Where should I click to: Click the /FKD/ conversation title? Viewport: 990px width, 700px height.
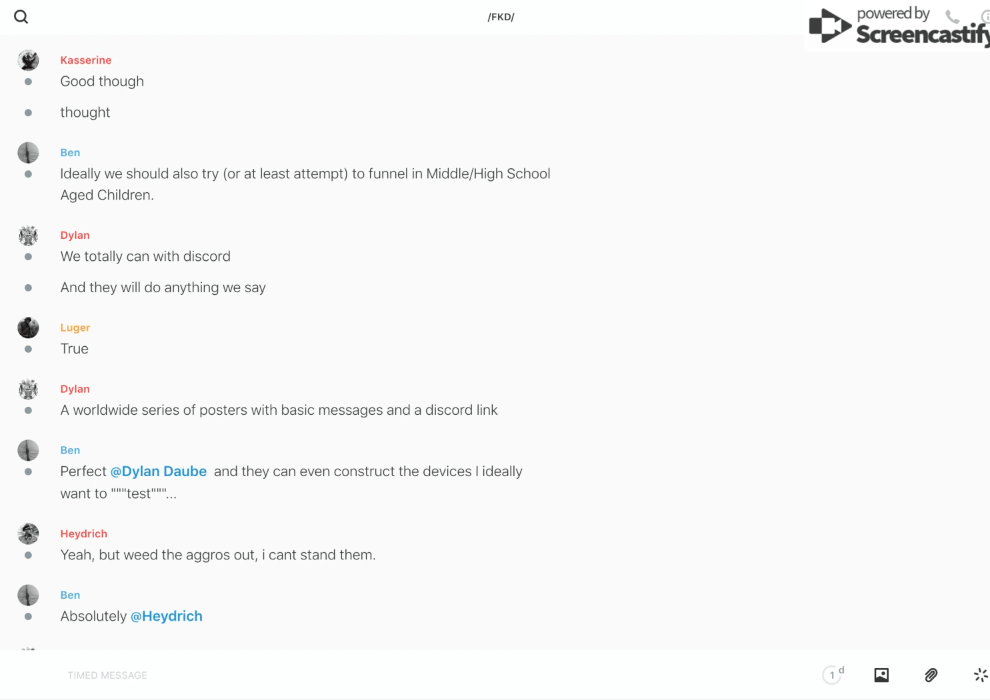coord(501,17)
